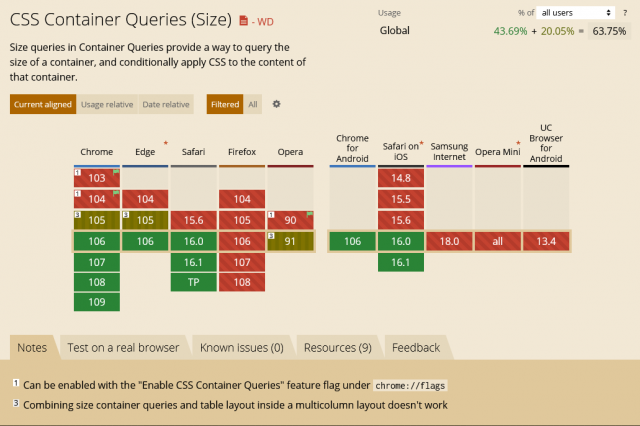Select Safari 15.6 desktop cell
Viewport: 640px width, 426px height.
pyautogui.click(x=193, y=220)
